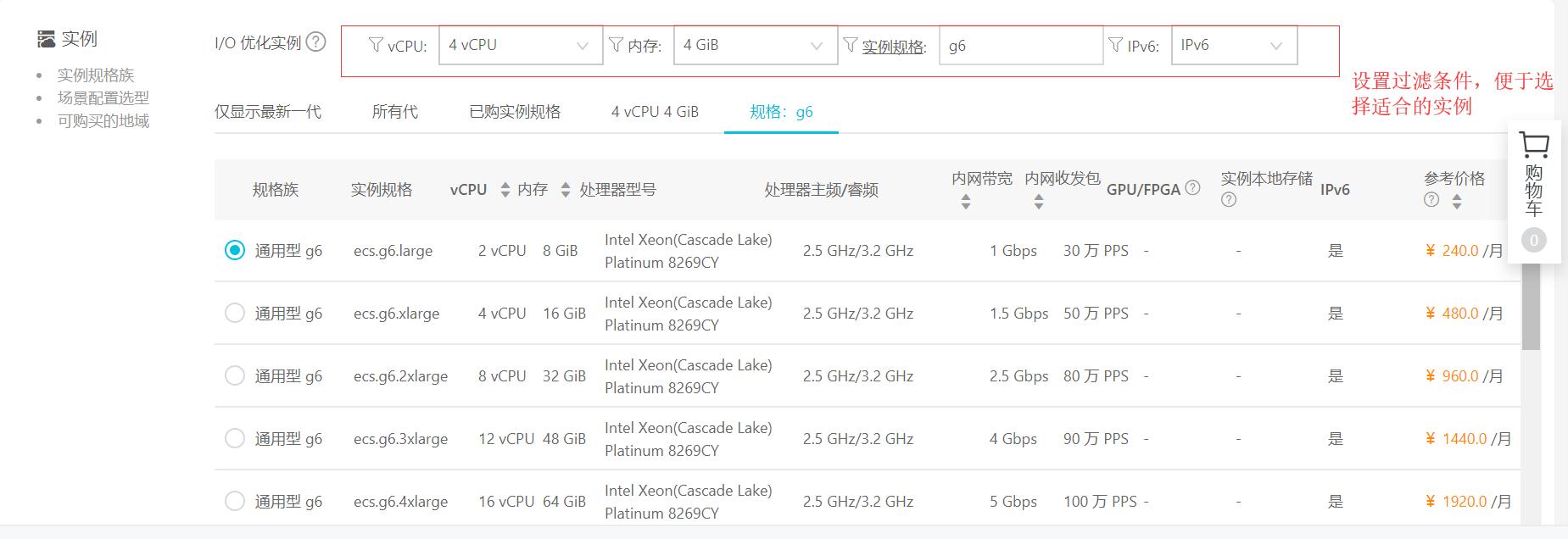Image resolution: width=1568 pixels, height=539 pixels.
Task: Click help icon next to I/O 优化实例
Action: 315,42
